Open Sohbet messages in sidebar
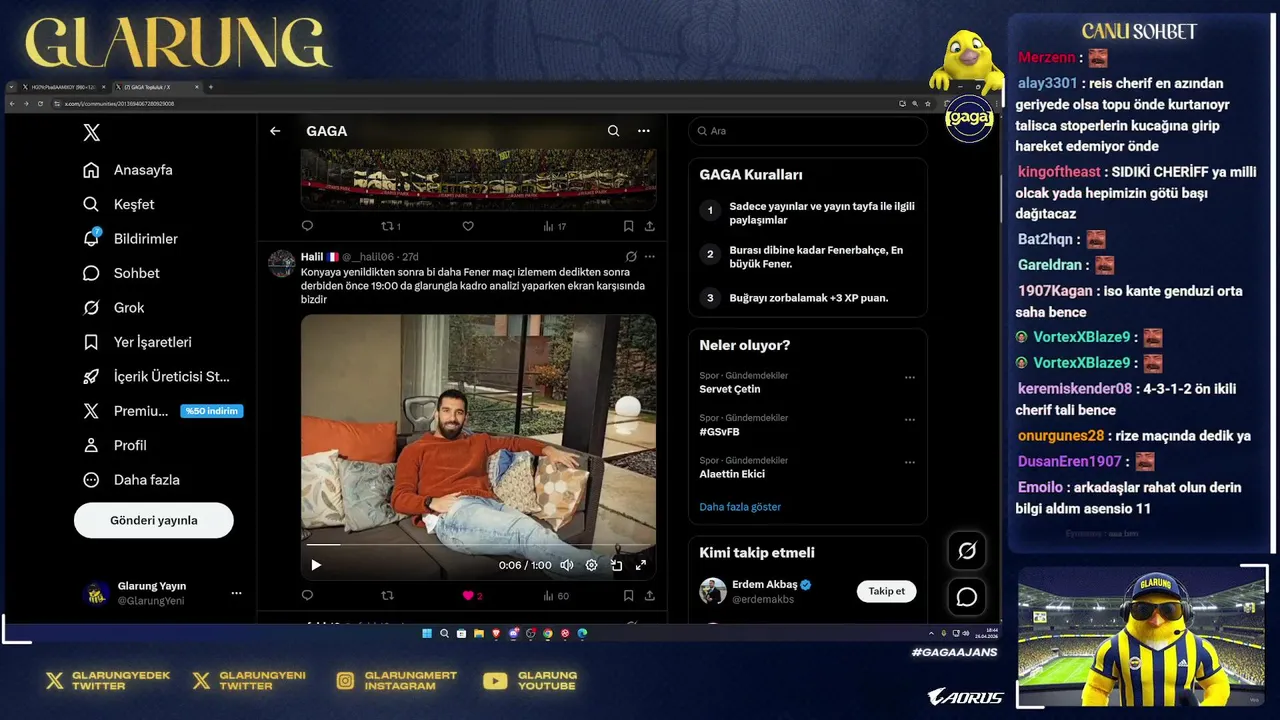This screenshot has height=720, width=1280. 121,273
